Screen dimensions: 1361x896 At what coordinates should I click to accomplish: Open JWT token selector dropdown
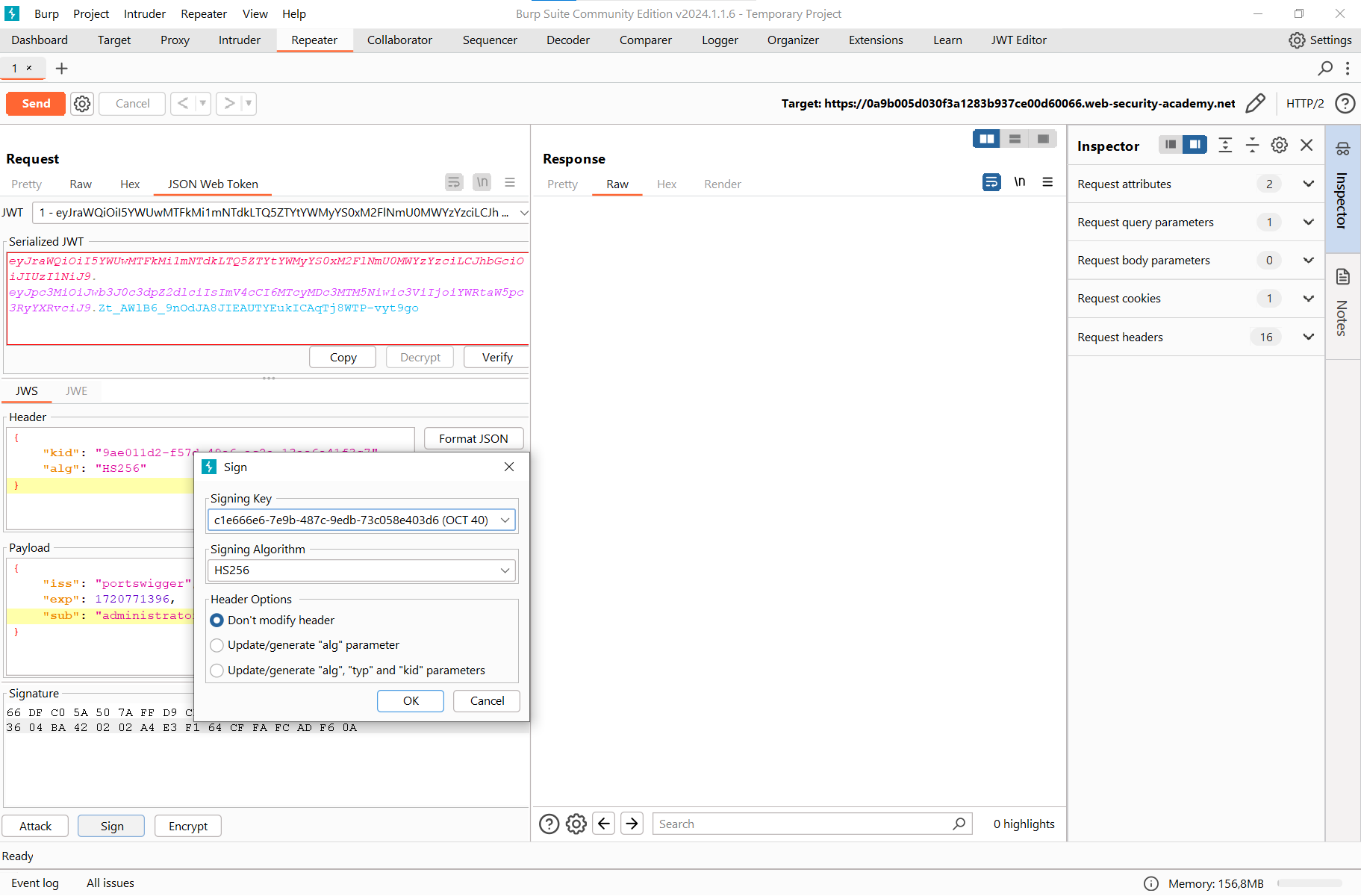coord(281,213)
